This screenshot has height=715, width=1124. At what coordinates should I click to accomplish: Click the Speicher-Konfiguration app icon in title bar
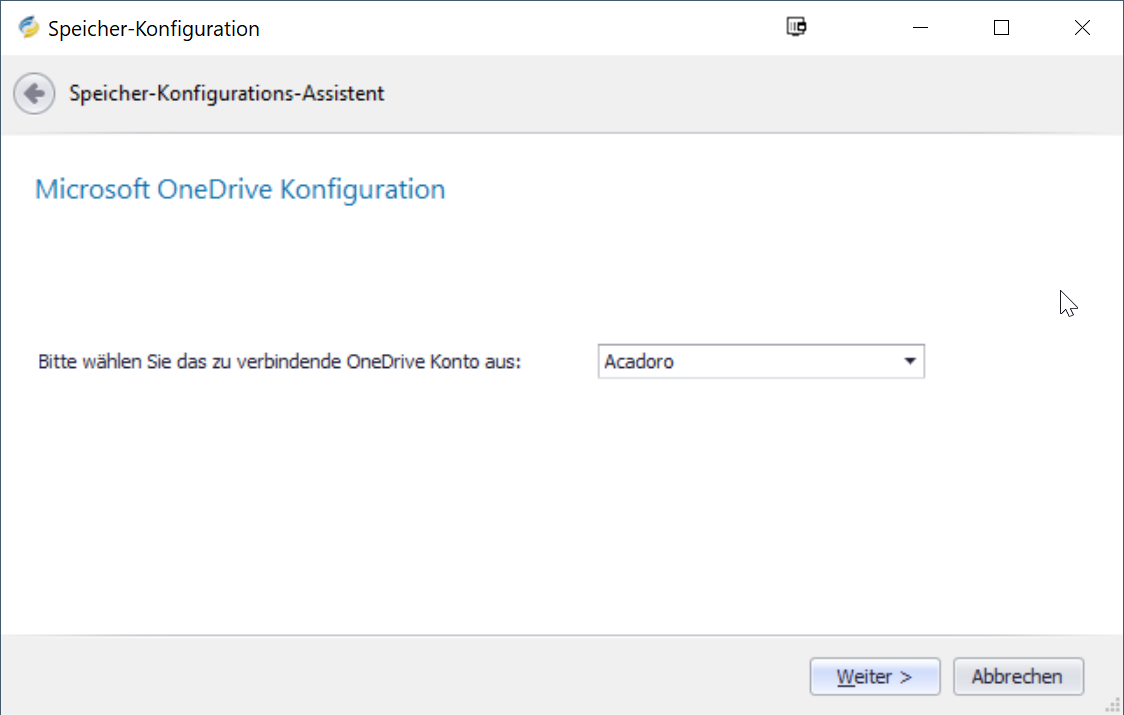28,28
